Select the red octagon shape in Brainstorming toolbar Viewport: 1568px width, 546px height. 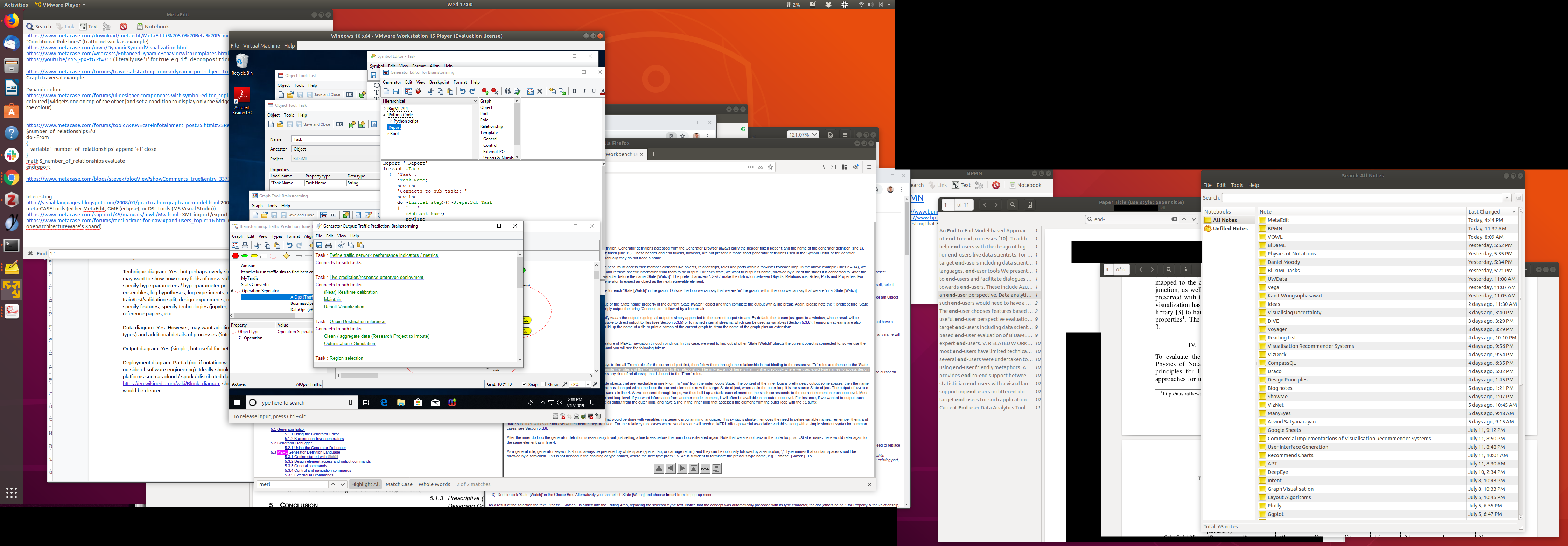[x=236, y=256]
